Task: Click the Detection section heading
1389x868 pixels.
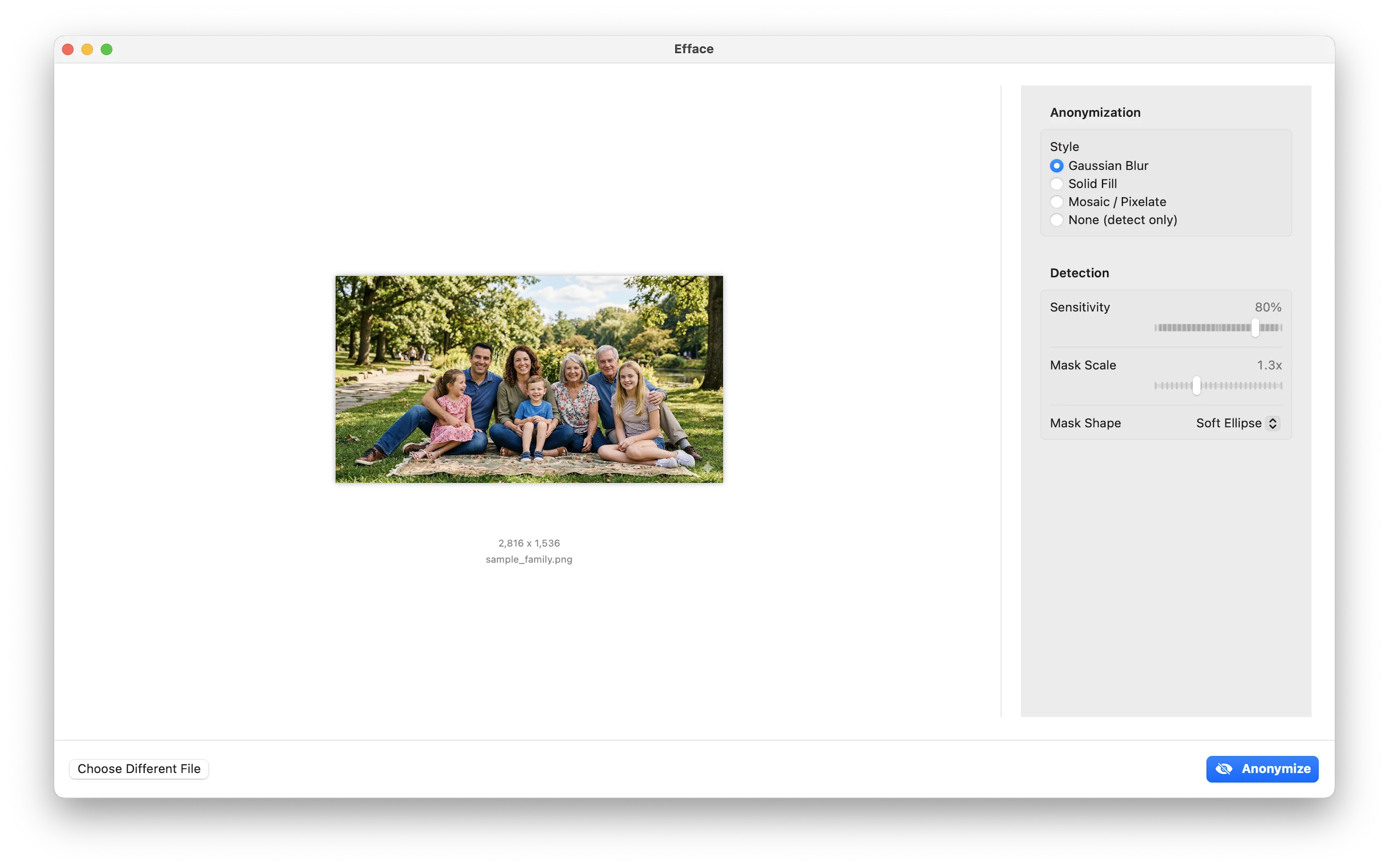Action: pyautogui.click(x=1080, y=272)
